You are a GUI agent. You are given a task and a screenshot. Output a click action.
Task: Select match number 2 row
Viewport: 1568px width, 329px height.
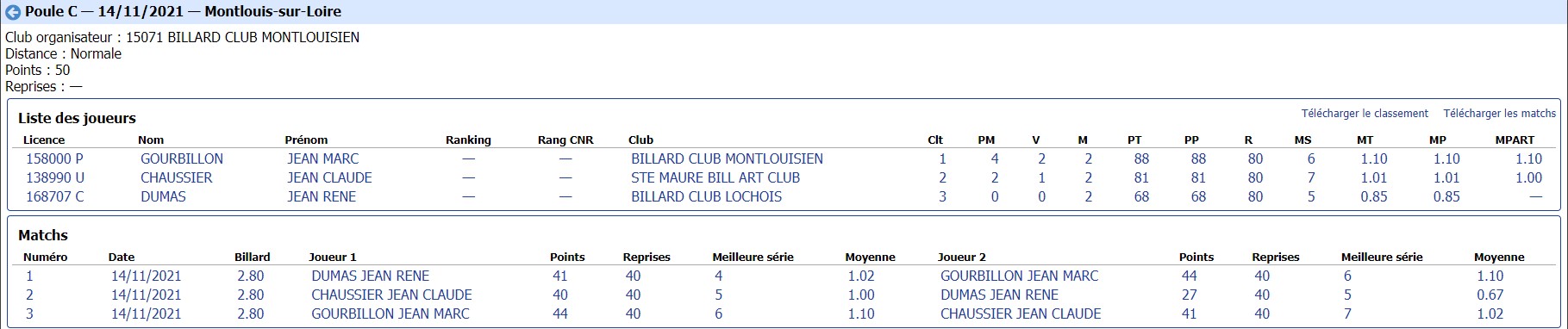click(x=784, y=295)
